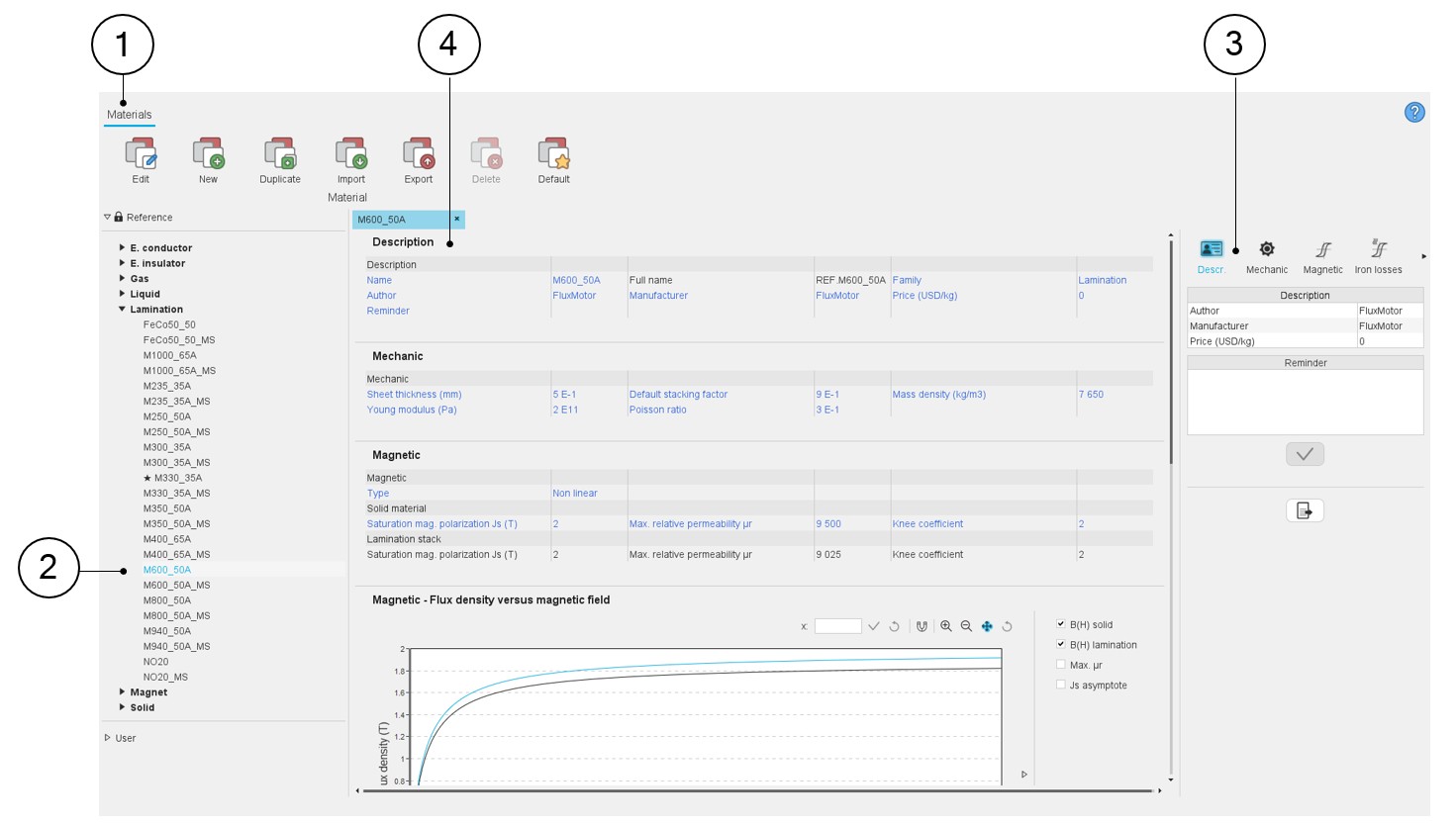Enable the Js asymptote checkbox
The height and width of the screenshot is (826, 1456).
tap(1061, 685)
